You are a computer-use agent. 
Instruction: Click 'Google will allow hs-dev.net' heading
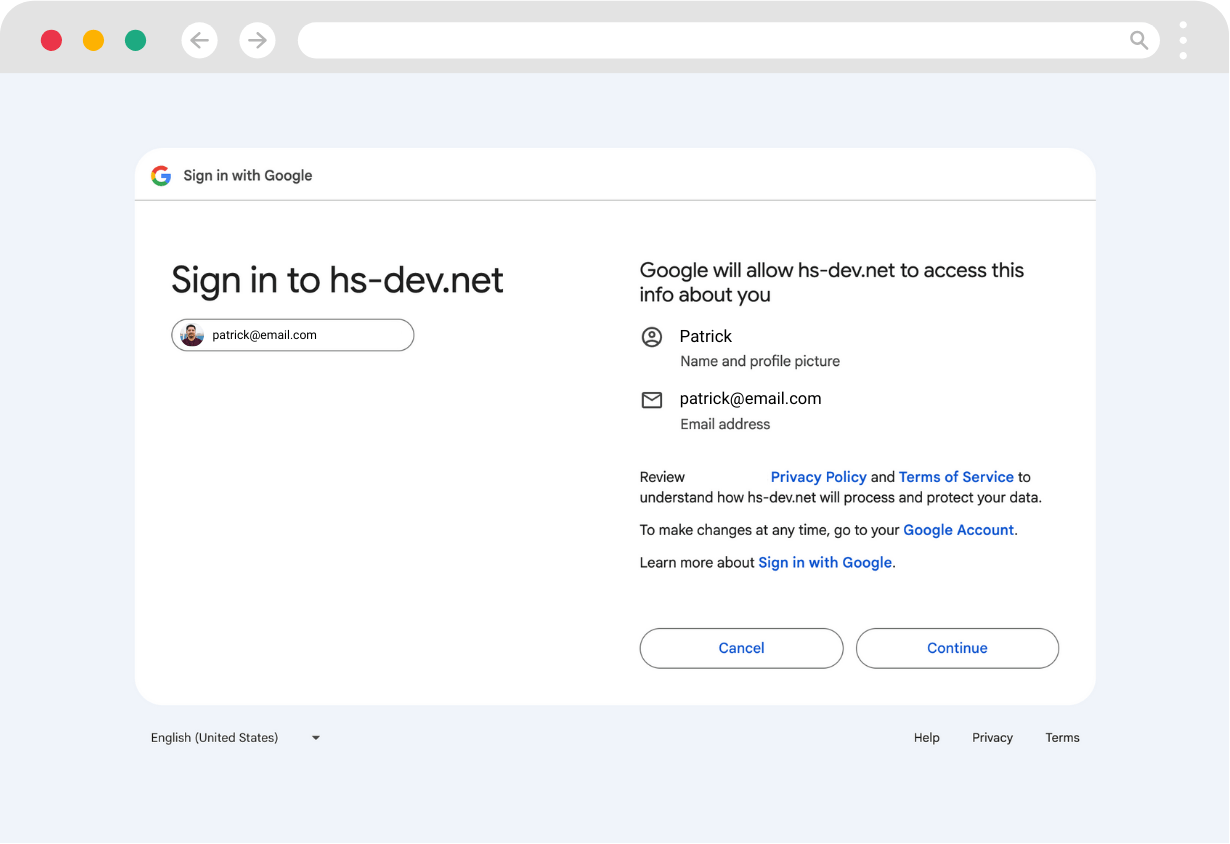[x=832, y=282]
